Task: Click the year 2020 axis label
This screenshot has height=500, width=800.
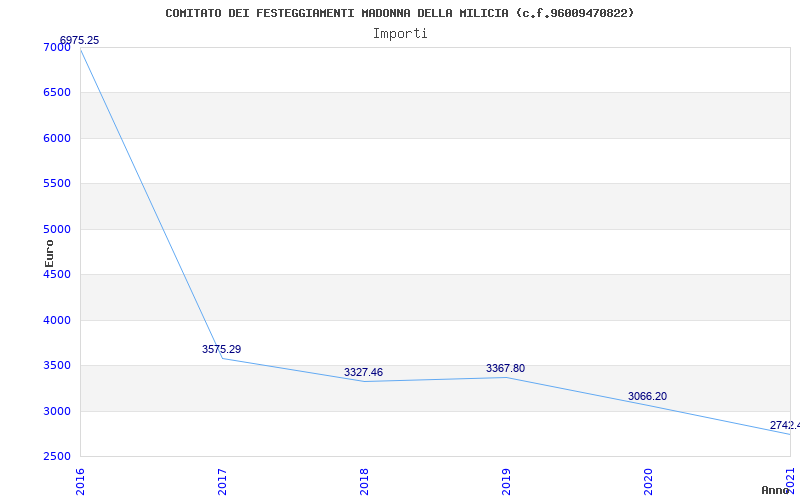Action: tap(648, 482)
